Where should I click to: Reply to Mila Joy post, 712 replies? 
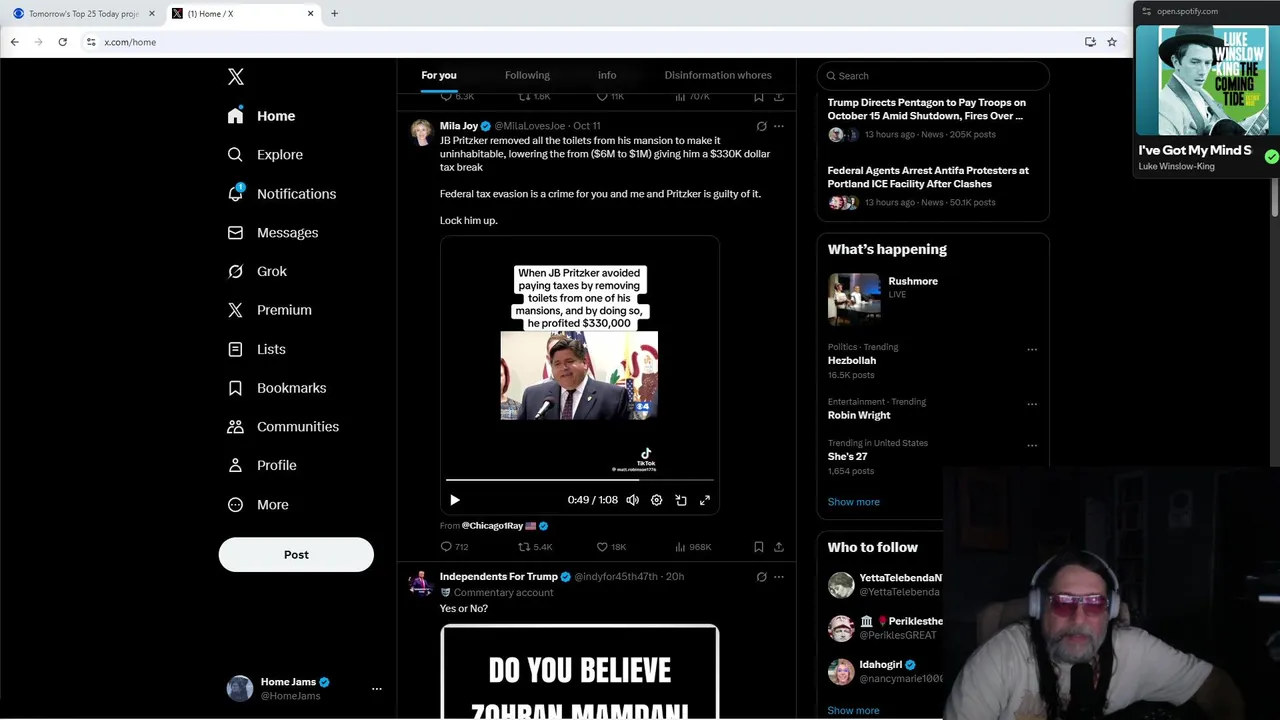[x=454, y=547]
